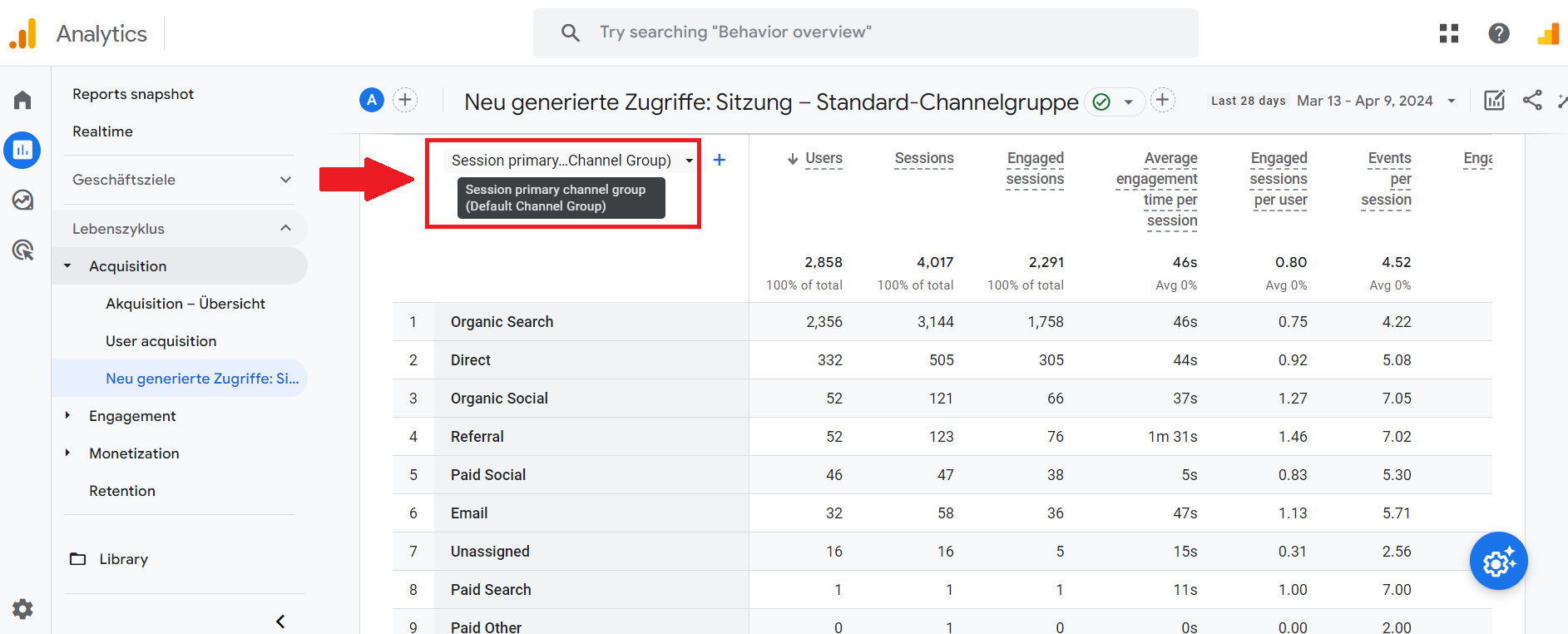The image size is (1568, 634).
Task: Click the search magnifier icon
Action: tap(571, 32)
